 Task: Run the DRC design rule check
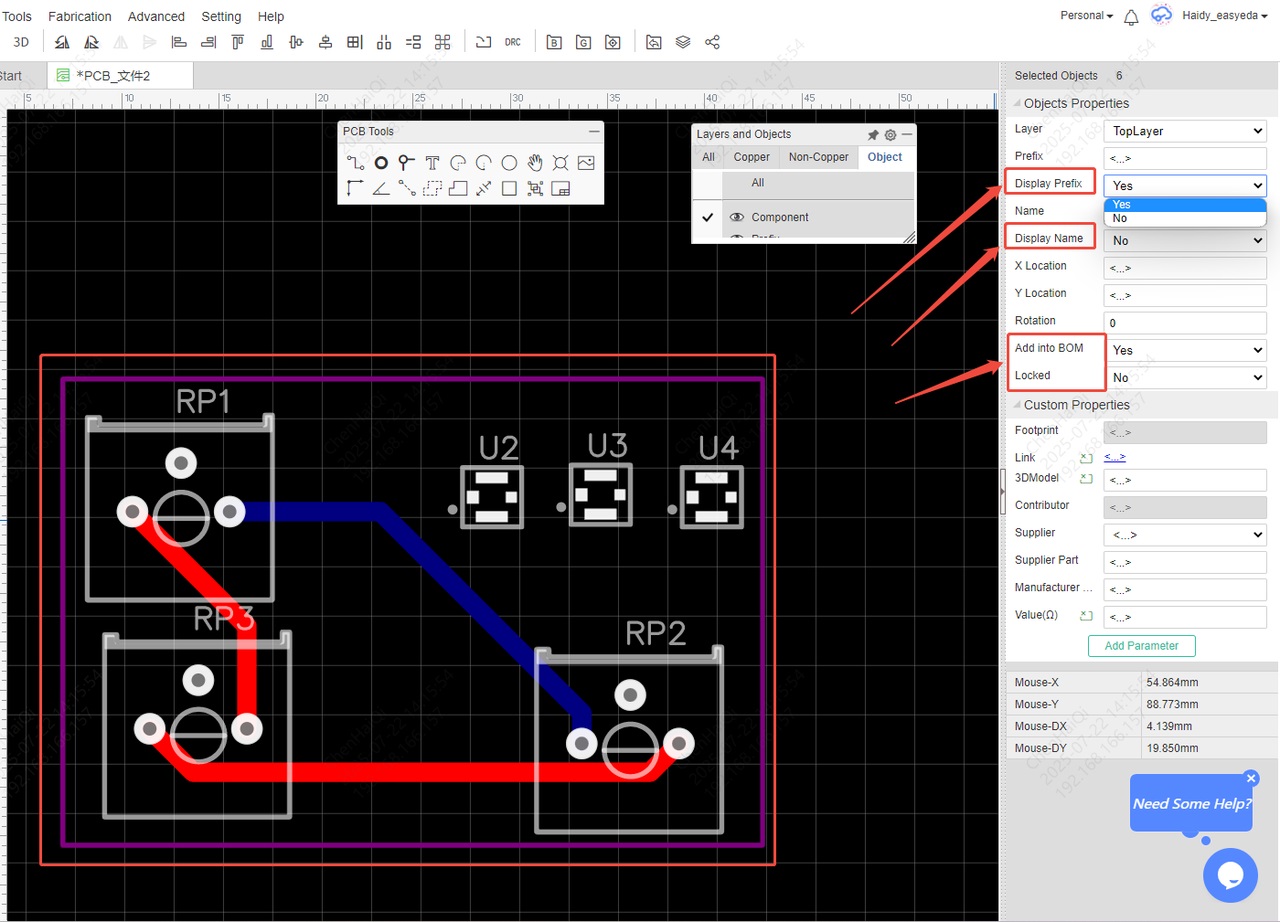[513, 41]
